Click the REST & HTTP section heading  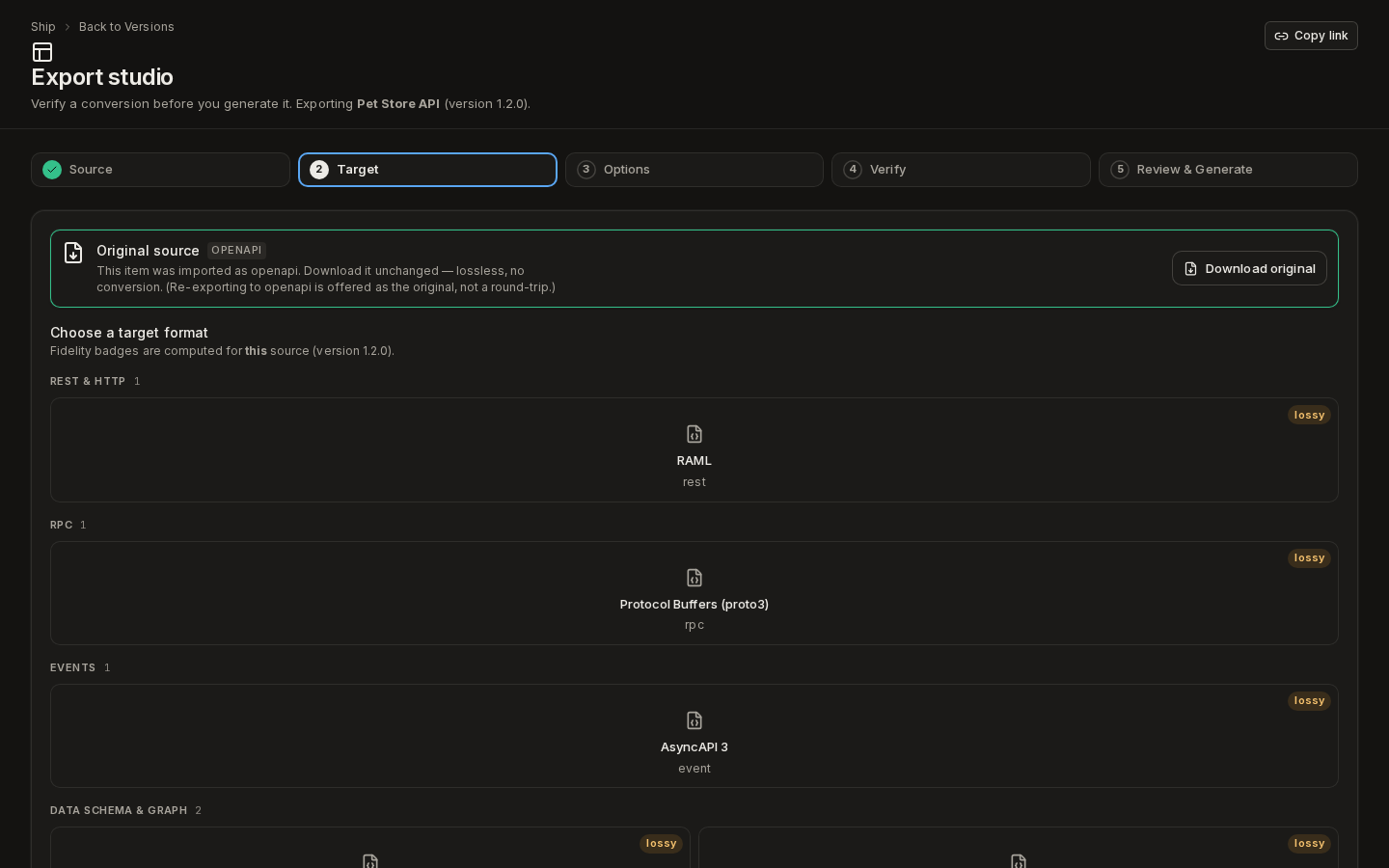(88, 382)
